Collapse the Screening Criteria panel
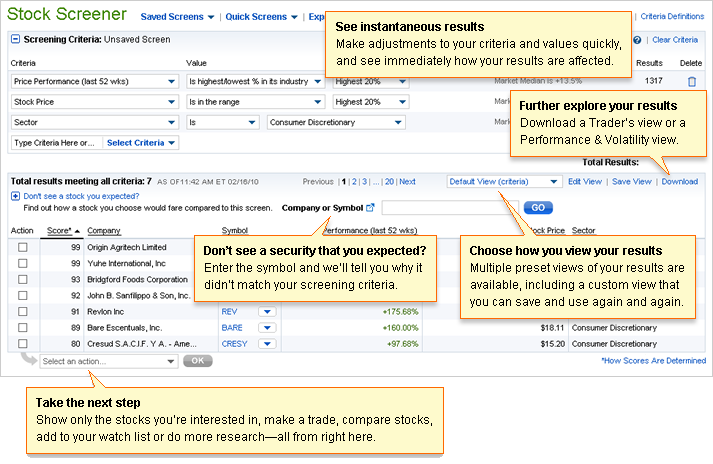 tap(15, 39)
